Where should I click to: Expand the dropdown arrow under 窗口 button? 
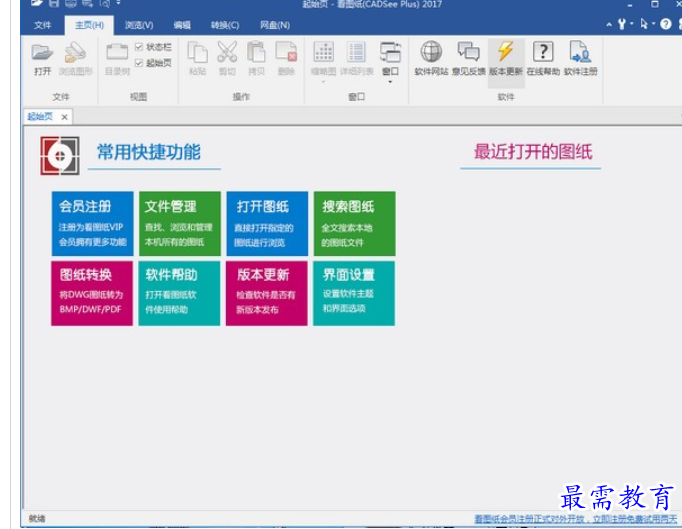click(x=390, y=82)
